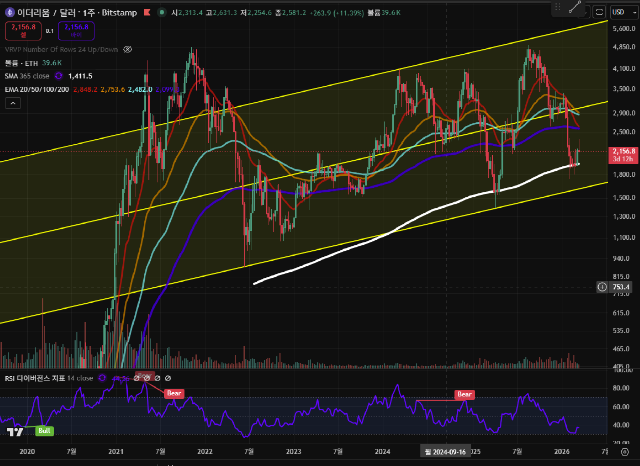Open the USD currency dropdown
640x466 pixels.
coord(624,12)
